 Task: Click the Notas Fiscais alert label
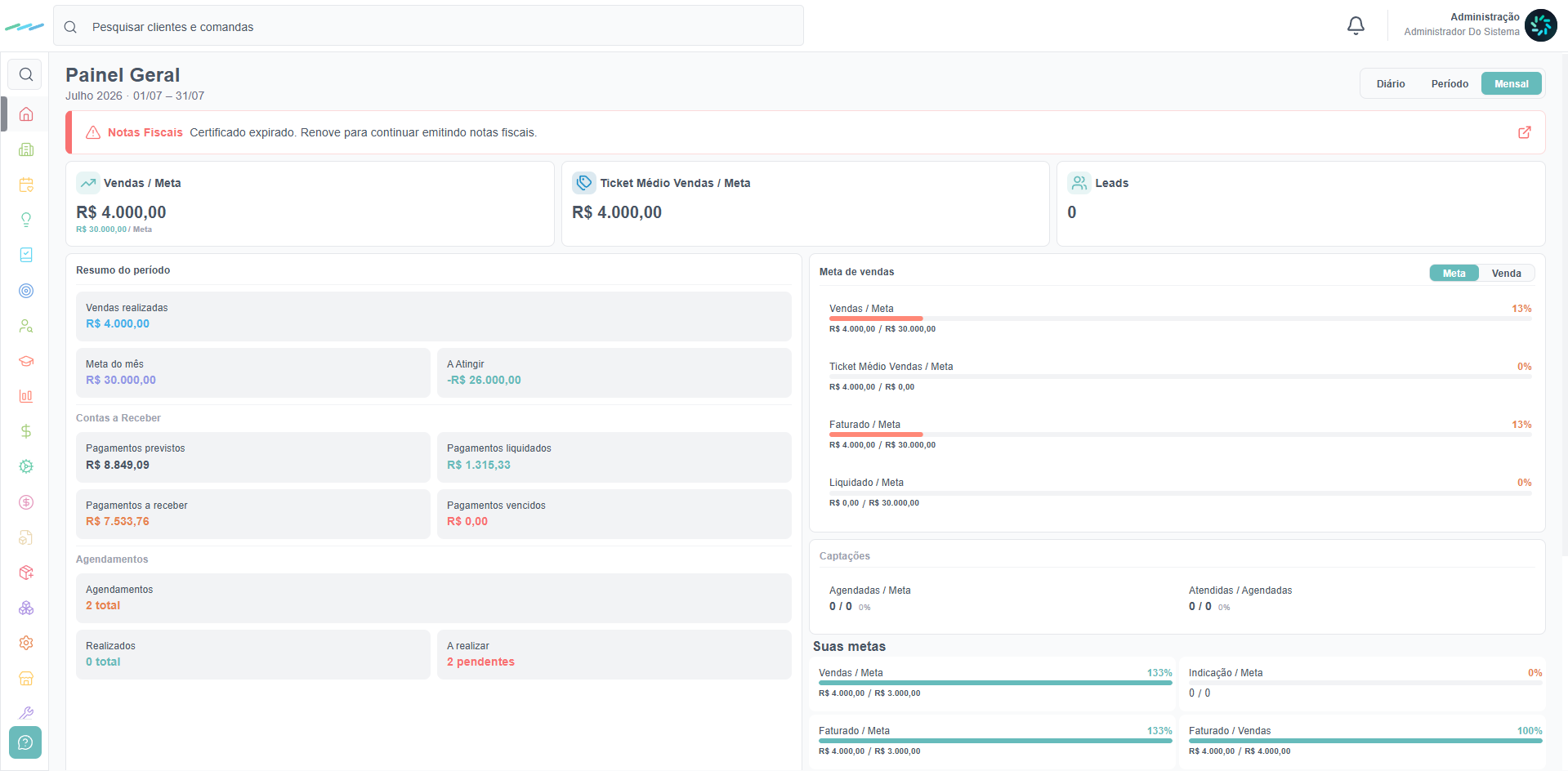tap(145, 132)
